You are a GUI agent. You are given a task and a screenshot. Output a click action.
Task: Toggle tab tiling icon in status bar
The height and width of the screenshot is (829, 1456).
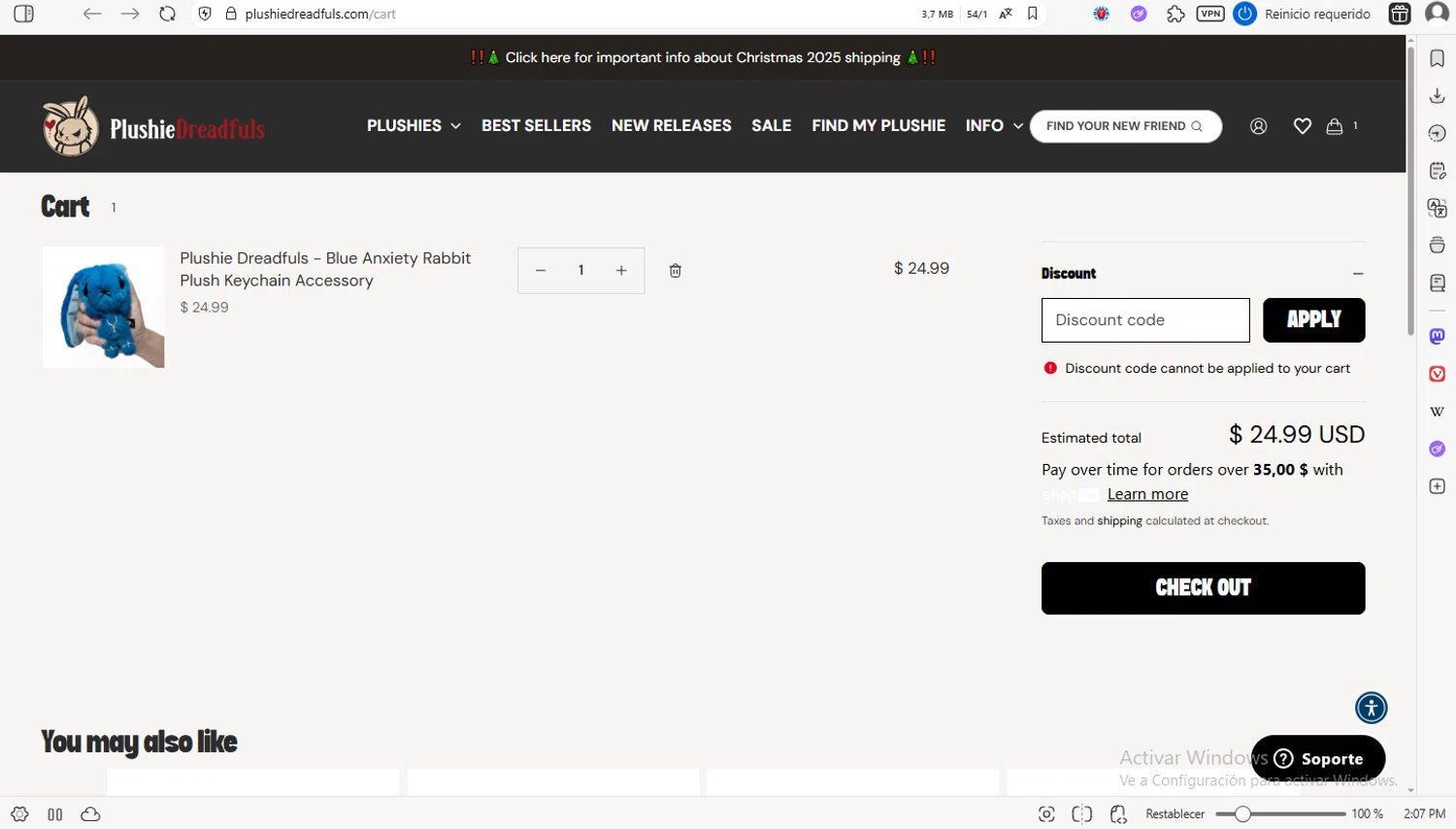pos(55,814)
